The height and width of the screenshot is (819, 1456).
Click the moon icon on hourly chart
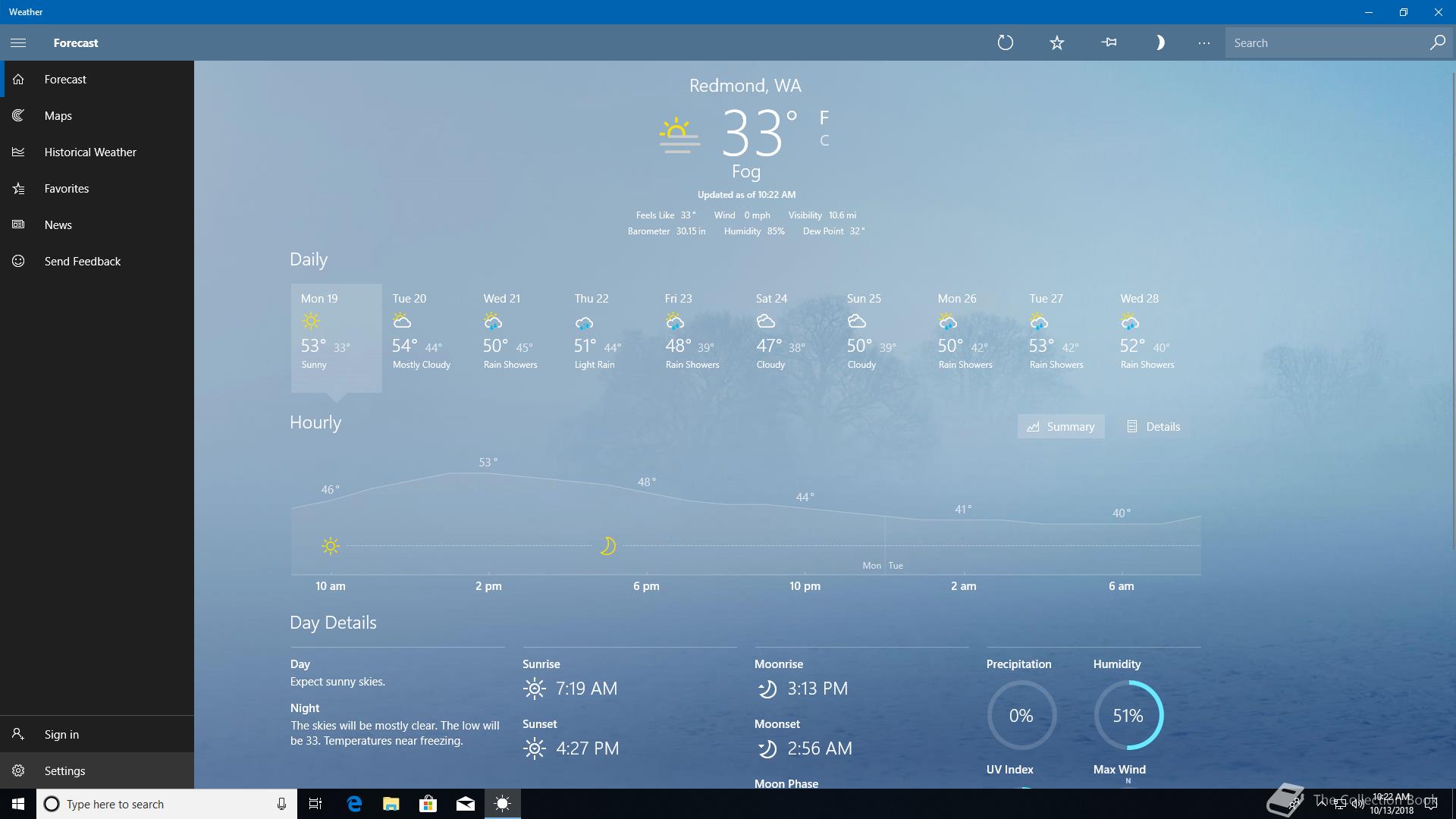(607, 545)
